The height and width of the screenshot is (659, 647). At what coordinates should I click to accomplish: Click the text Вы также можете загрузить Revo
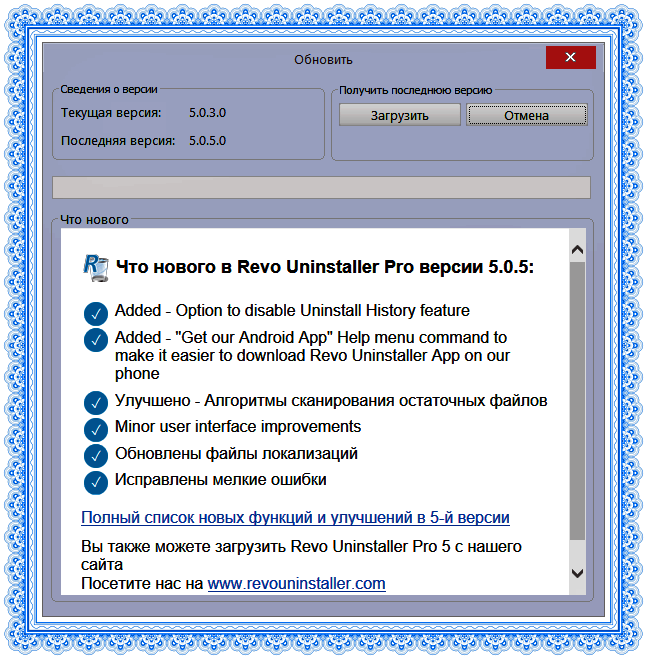coord(301,555)
